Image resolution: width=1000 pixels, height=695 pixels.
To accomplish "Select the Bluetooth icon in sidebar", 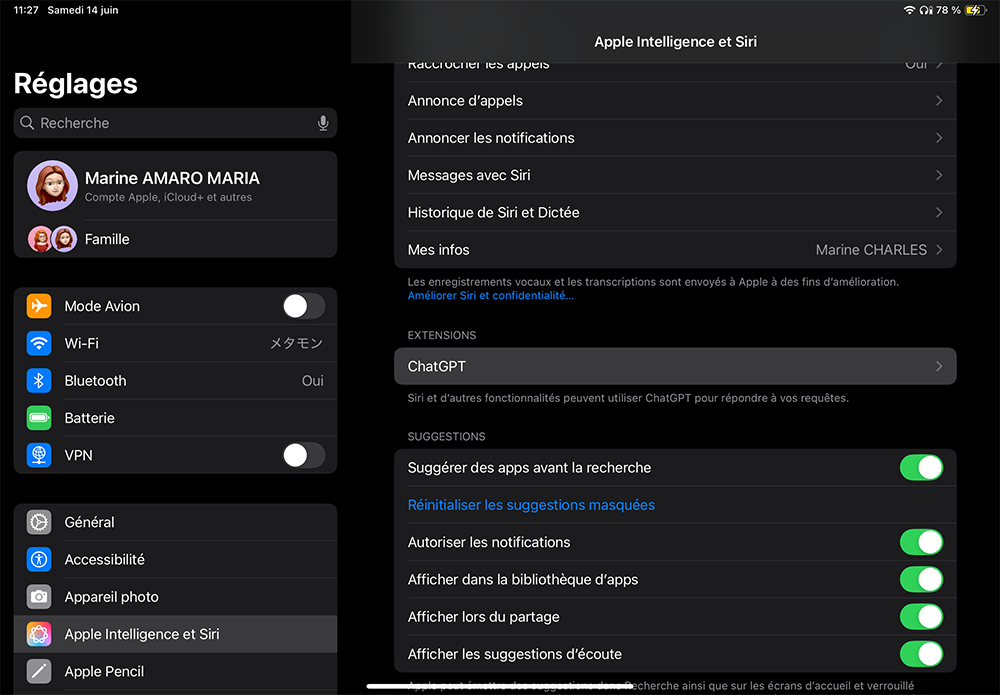I will 39,381.
